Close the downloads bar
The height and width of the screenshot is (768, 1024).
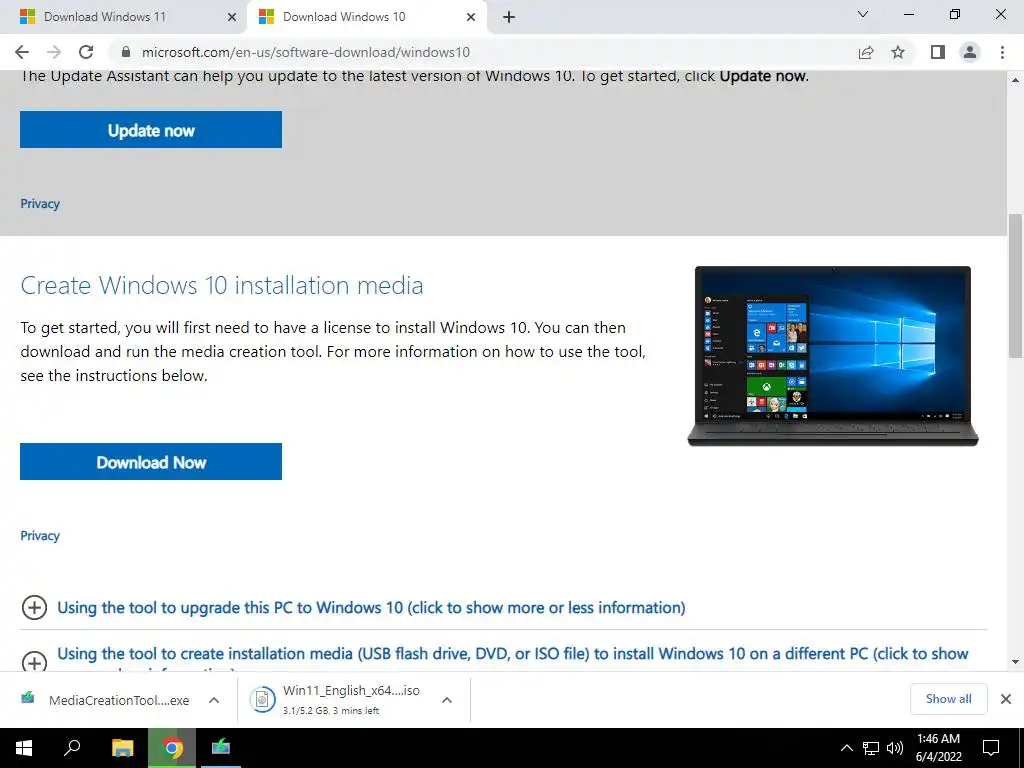(1006, 699)
